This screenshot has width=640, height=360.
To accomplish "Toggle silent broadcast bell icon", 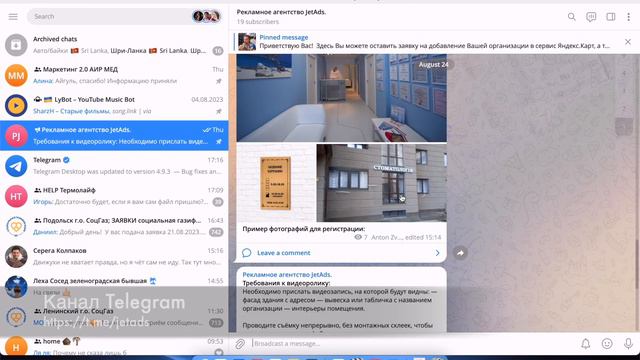I will click(x=586, y=344).
